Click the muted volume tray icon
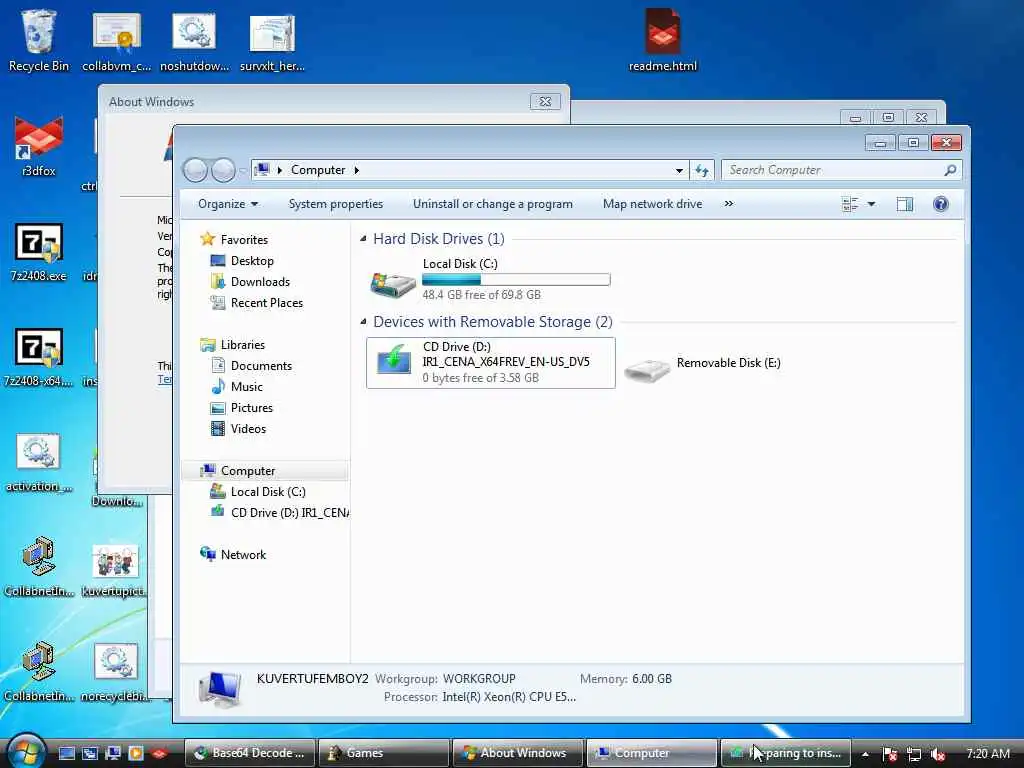Viewport: 1024px width, 768px height. 938,754
